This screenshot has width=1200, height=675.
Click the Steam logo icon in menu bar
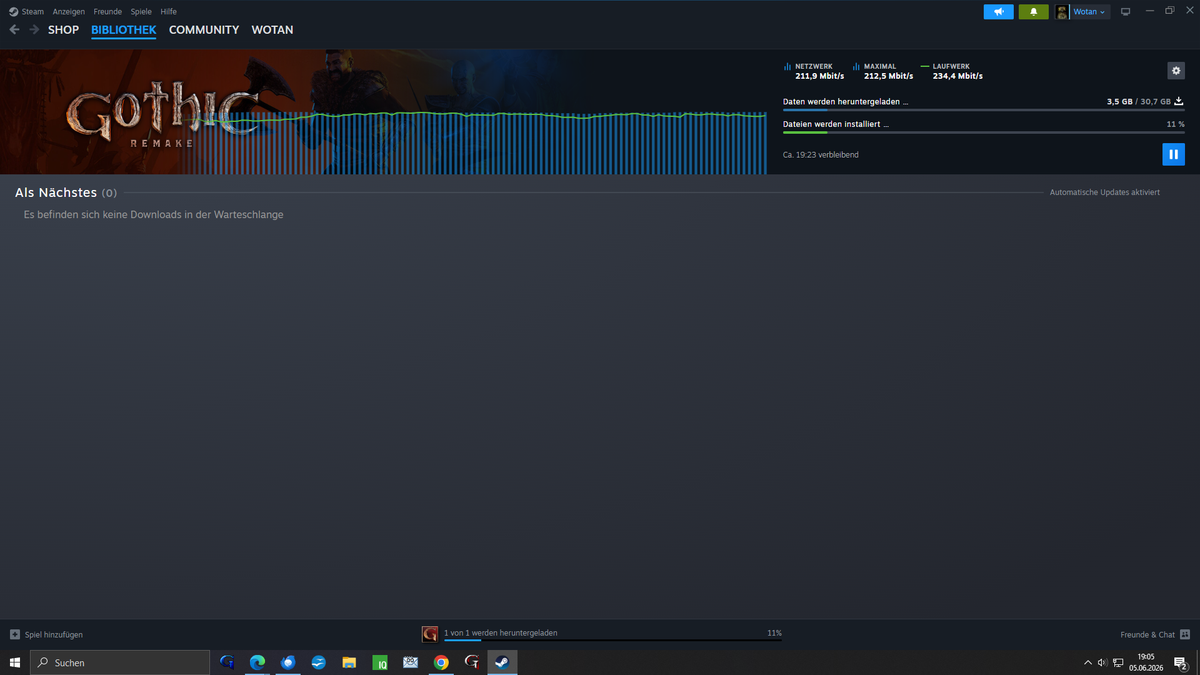(14, 12)
